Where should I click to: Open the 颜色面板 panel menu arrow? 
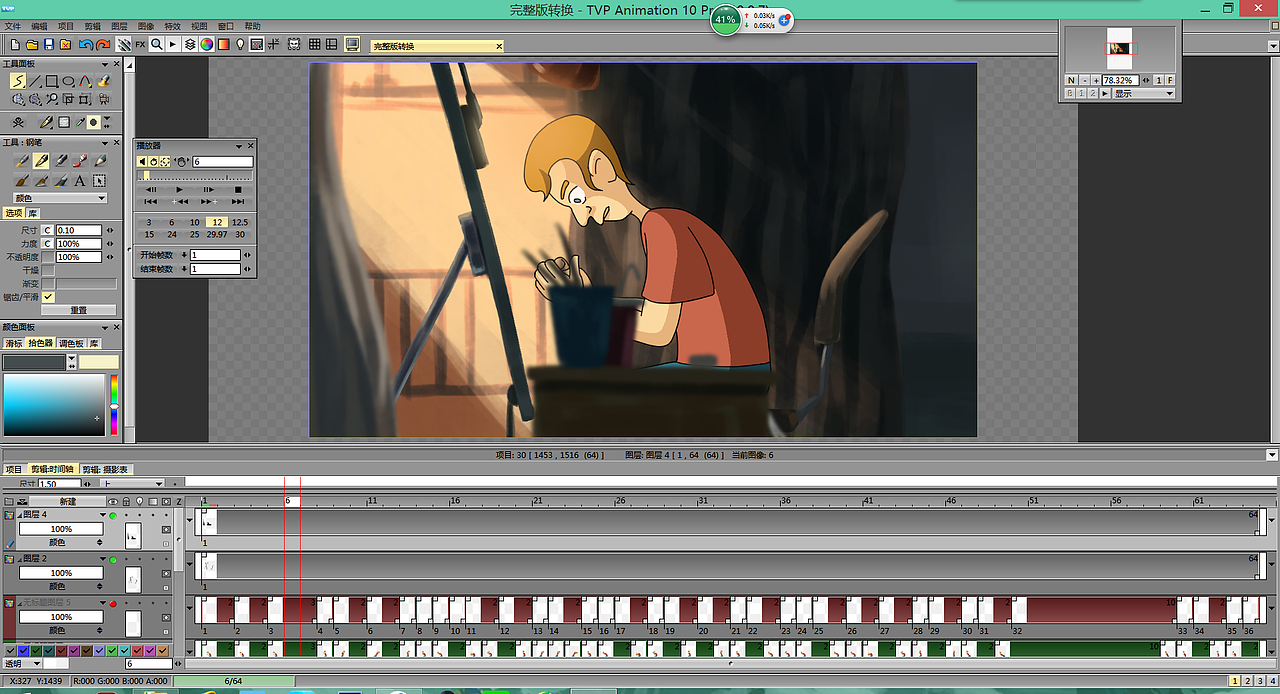[x=106, y=327]
